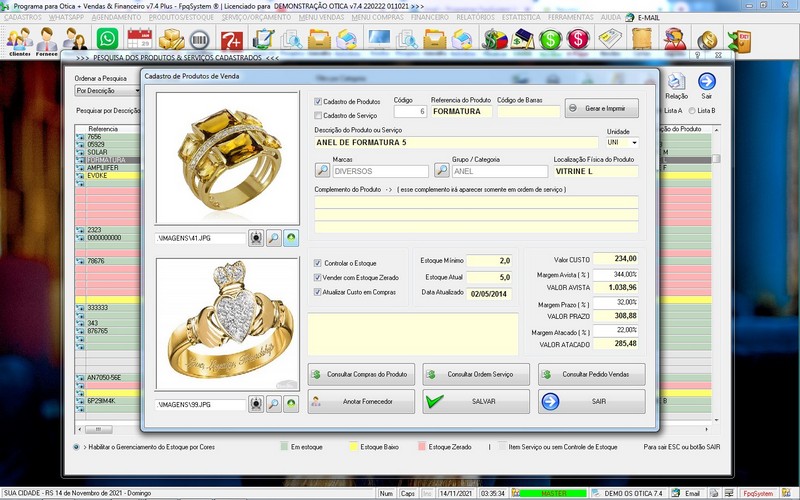Screen dimensions: 800x500
Task: Click magnifier icon next to IMAGENS\99.JPG
Action: click(273, 404)
